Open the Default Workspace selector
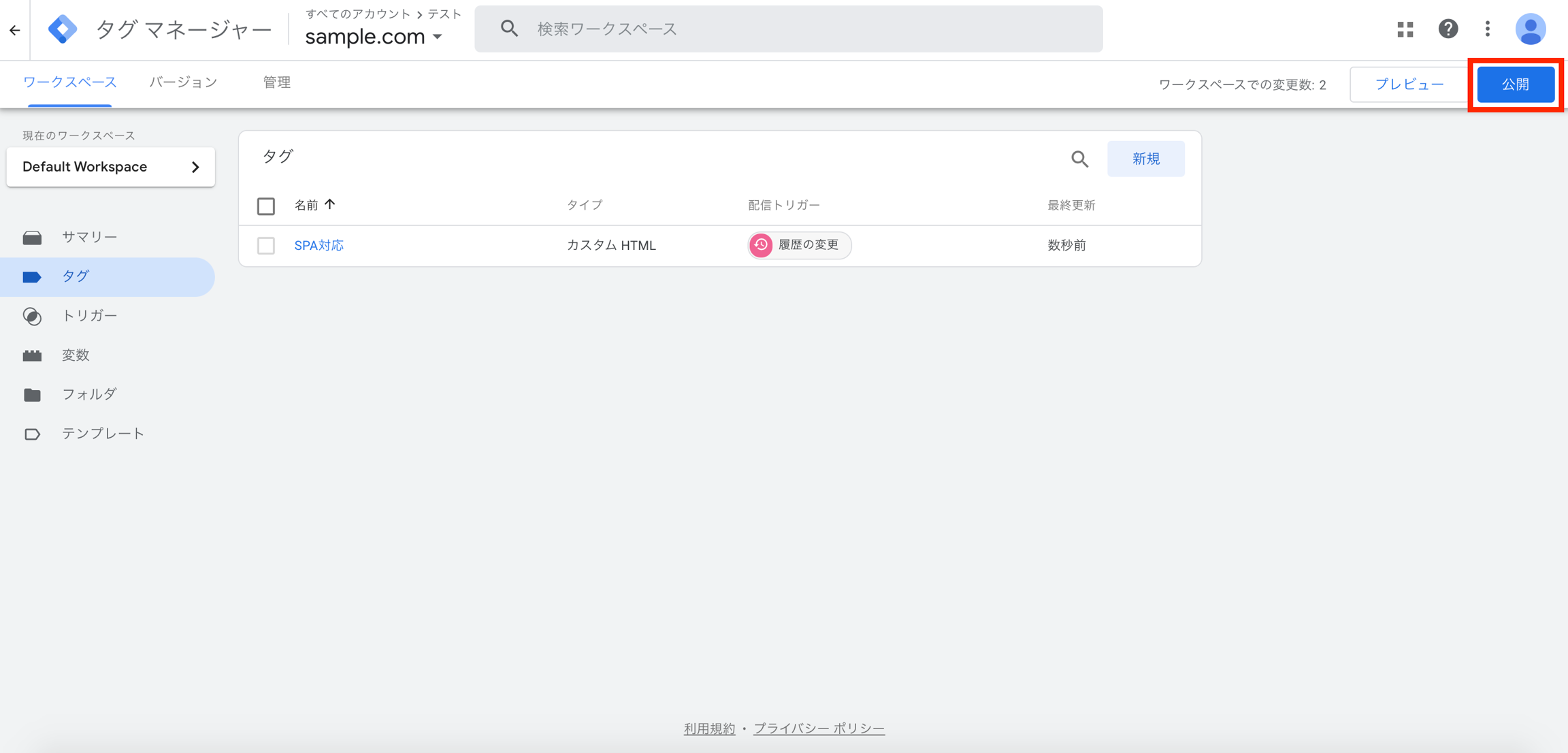Screen dimensions: 1568x753 (x=111, y=167)
